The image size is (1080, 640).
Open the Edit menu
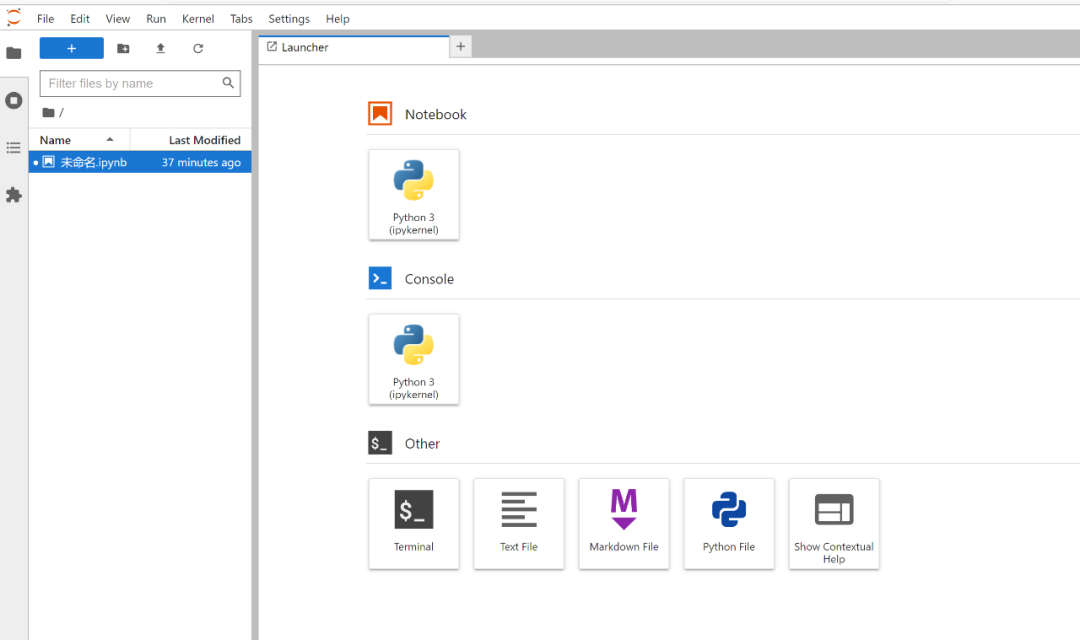[x=80, y=19]
